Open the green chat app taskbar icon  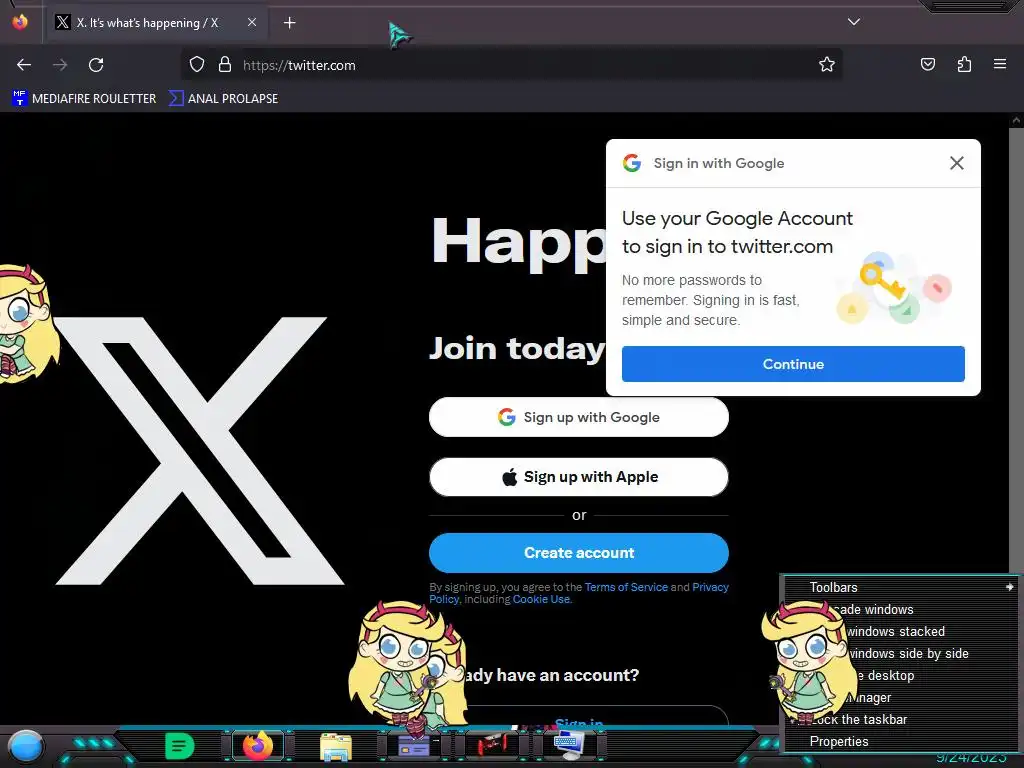[x=180, y=746]
